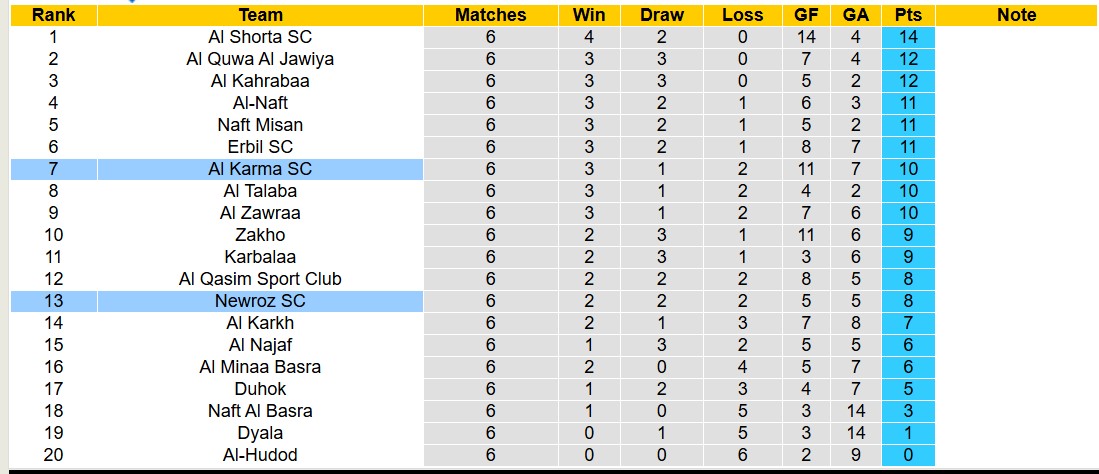Click the Team column header
The height and width of the screenshot is (474, 1099).
[260, 15]
